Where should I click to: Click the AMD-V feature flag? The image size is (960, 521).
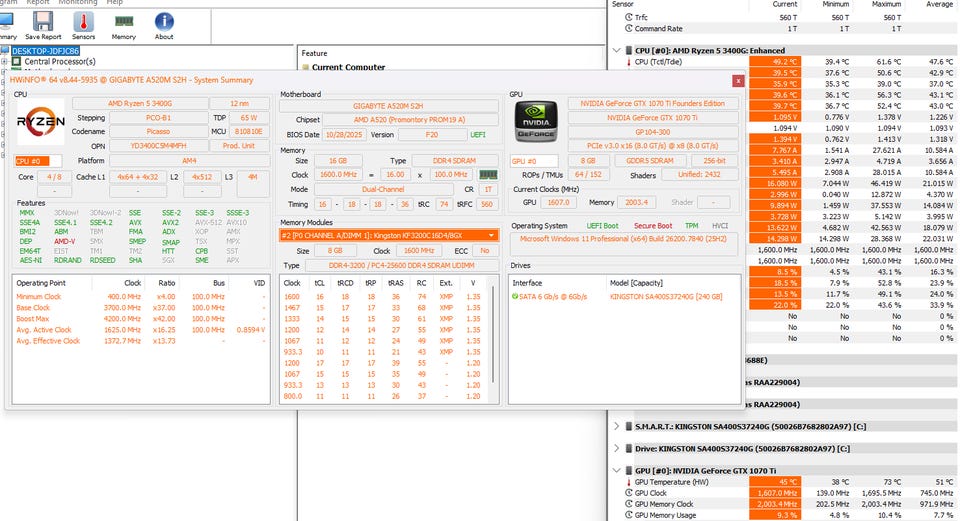[64, 242]
